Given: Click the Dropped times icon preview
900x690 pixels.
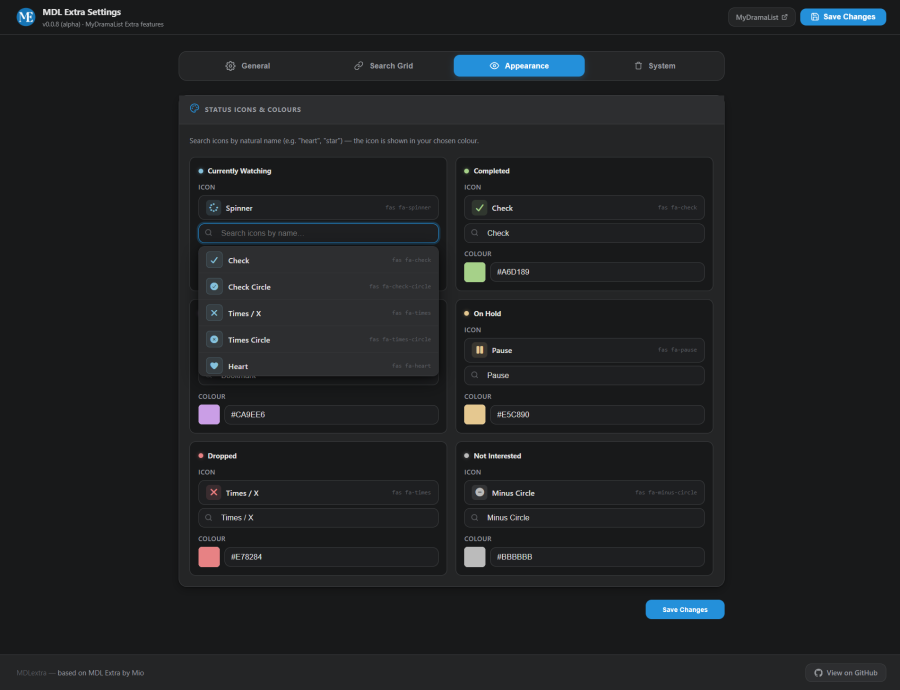Looking at the screenshot, I should coord(214,493).
